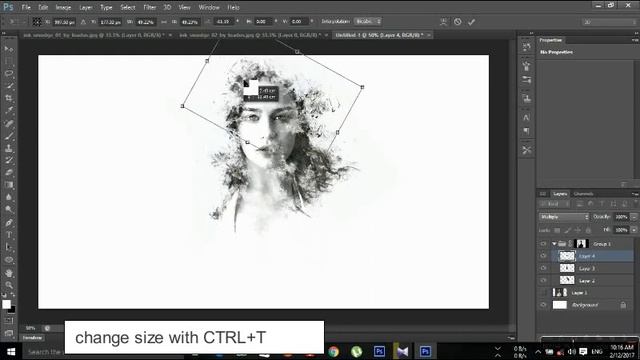
Task: Open the Paragraph panel icon
Action: (526, 131)
